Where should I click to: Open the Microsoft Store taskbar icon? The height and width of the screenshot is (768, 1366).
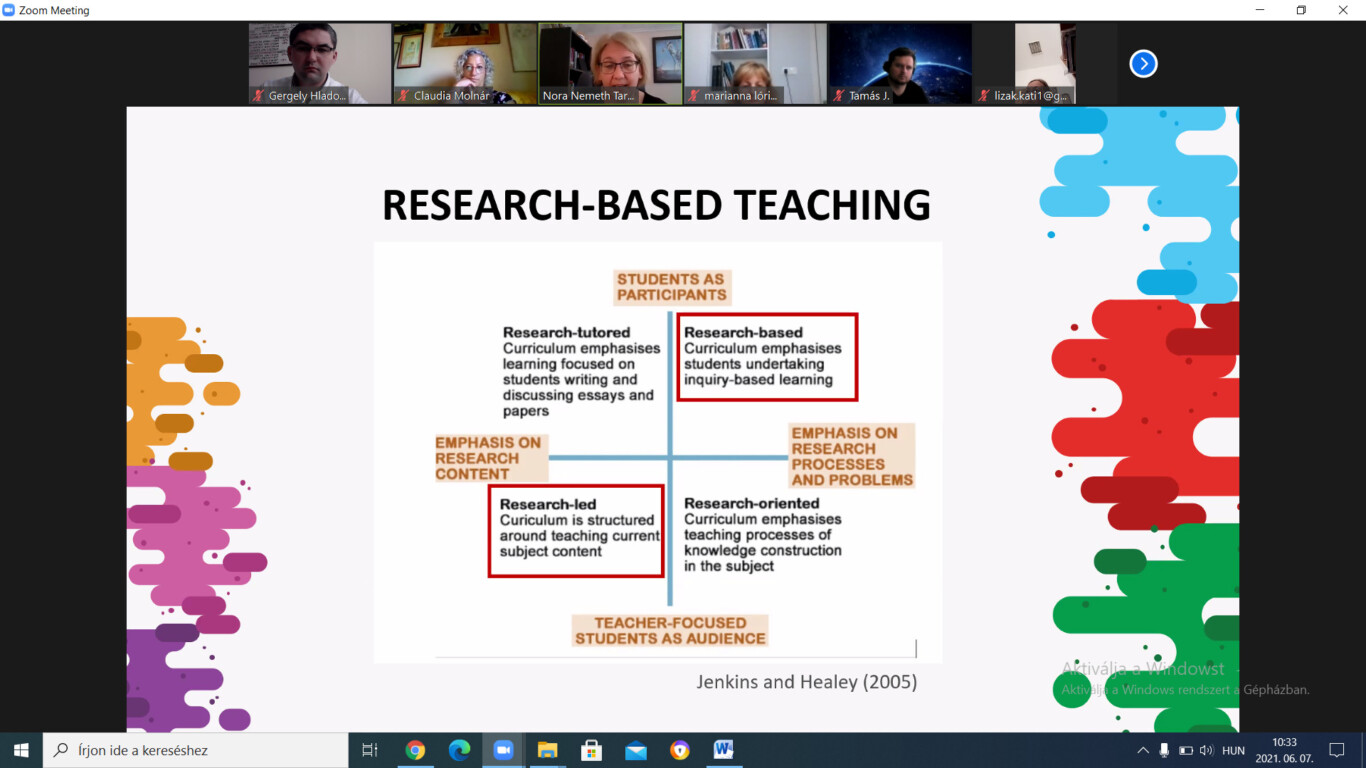(591, 750)
